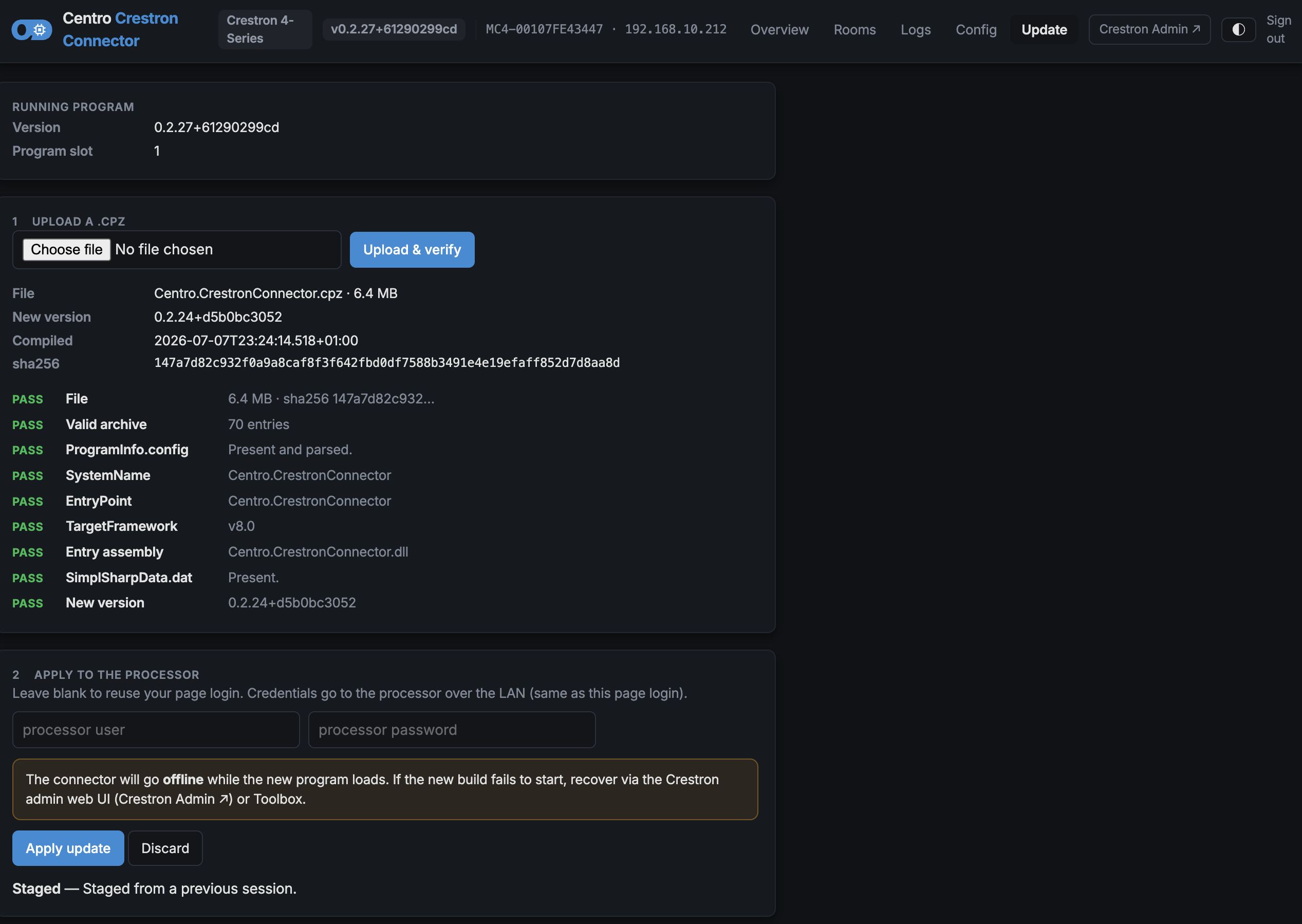Click the 'Upload a .cpz' section heading
The image size is (1302, 924).
pos(79,221)
